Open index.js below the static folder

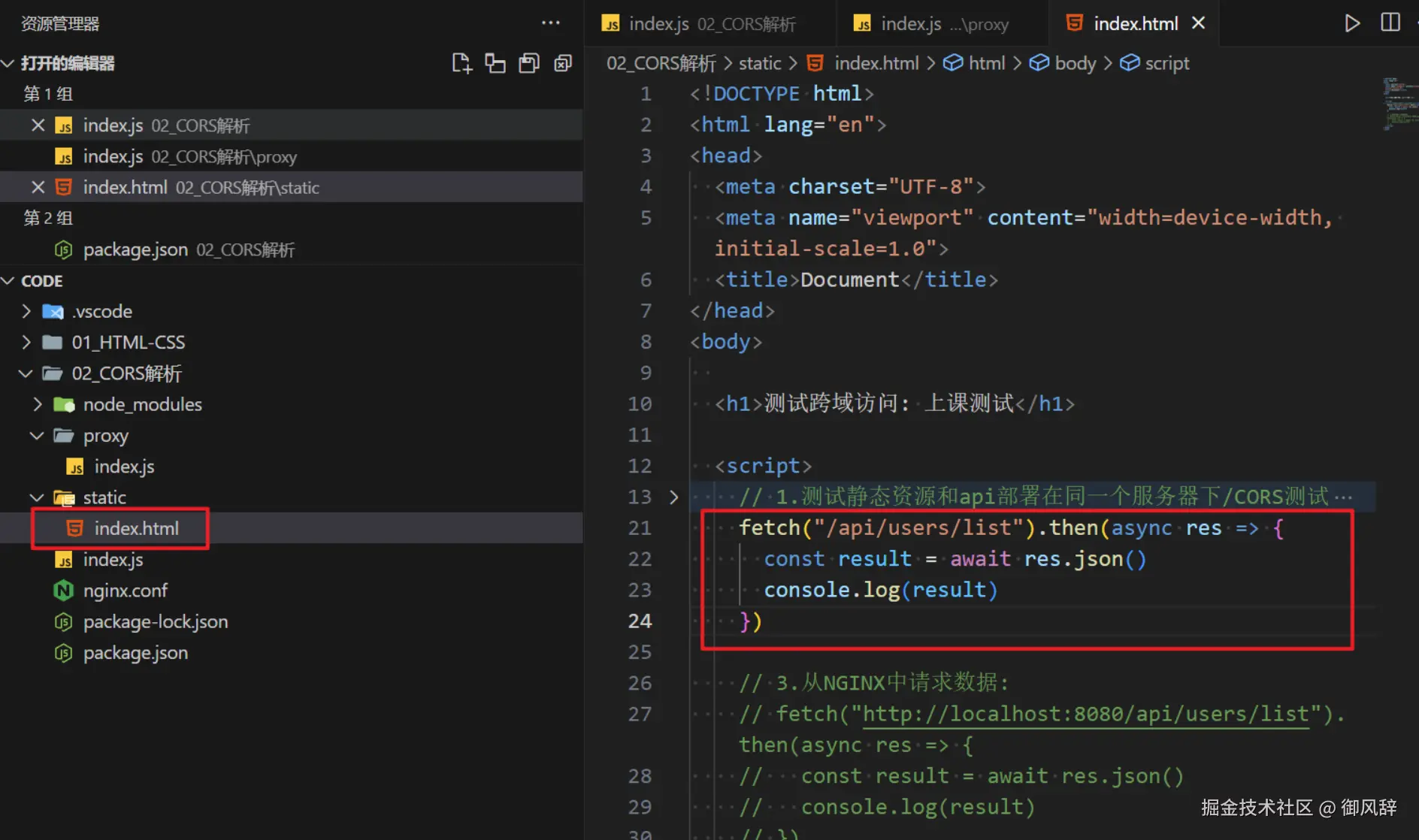(x=292, y=560)
